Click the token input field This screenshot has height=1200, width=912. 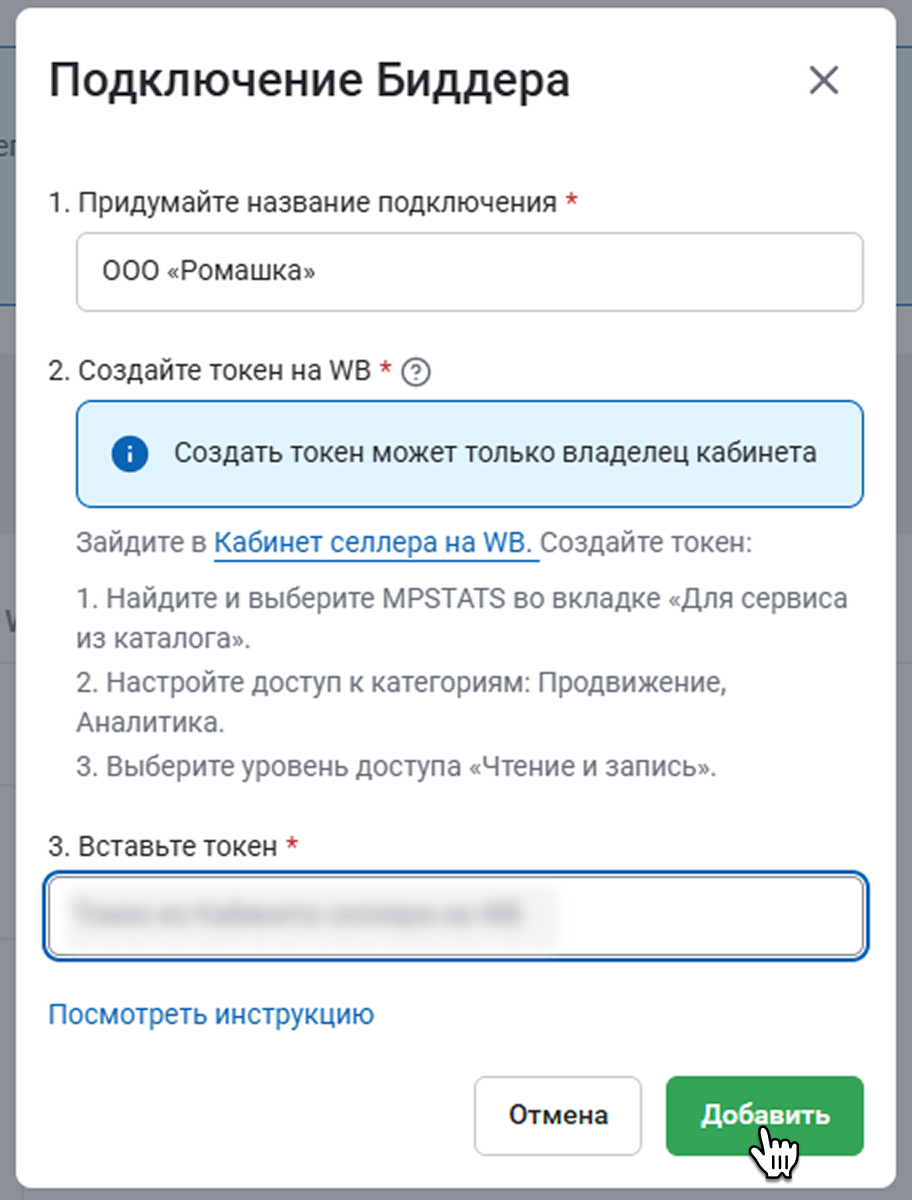[456, 917]
